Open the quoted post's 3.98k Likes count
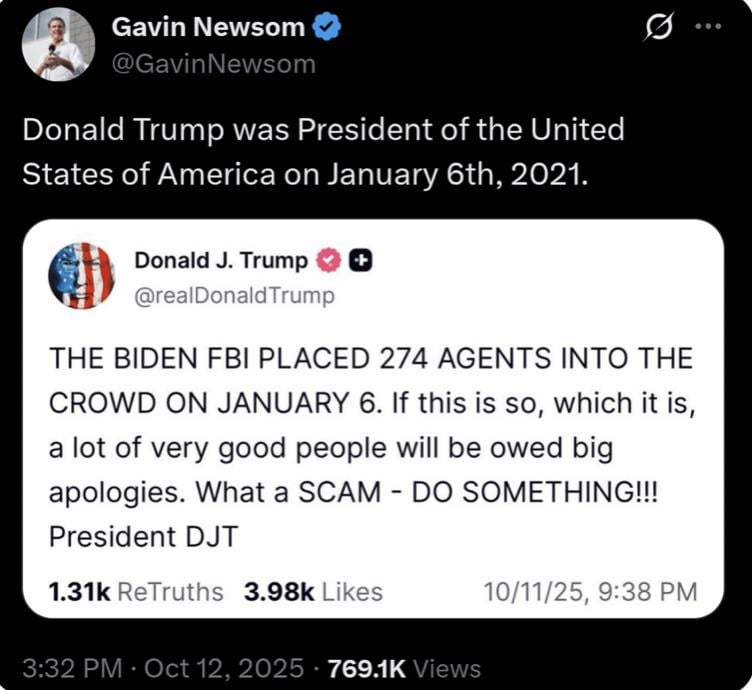Viewport: 752px width, 690px height. click(x=313, y=592)
